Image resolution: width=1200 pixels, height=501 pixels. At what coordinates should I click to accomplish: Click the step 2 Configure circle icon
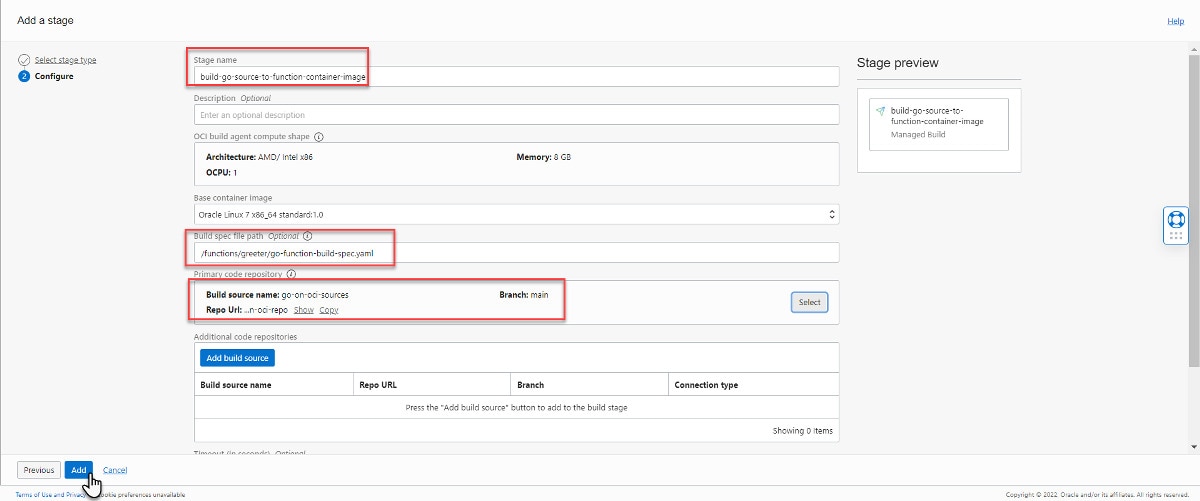click(x=24, y=76)
